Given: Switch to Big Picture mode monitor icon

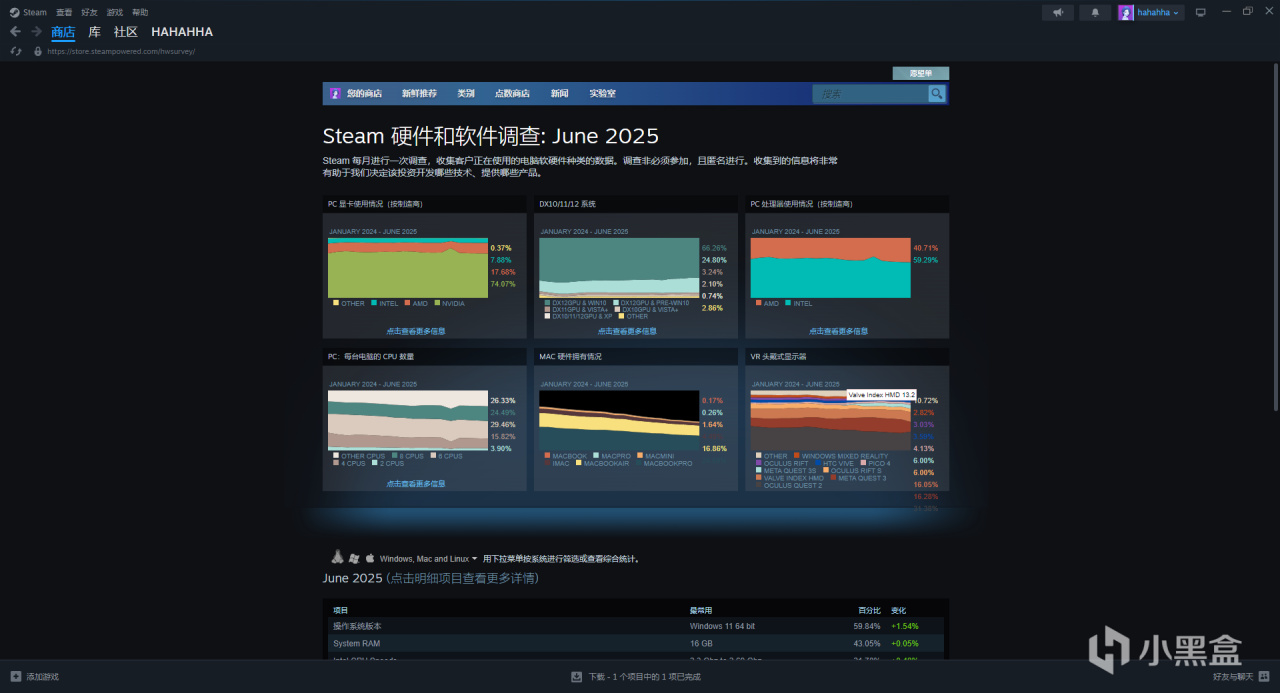Looking at the screenshot, I should tap(1201, 12).
